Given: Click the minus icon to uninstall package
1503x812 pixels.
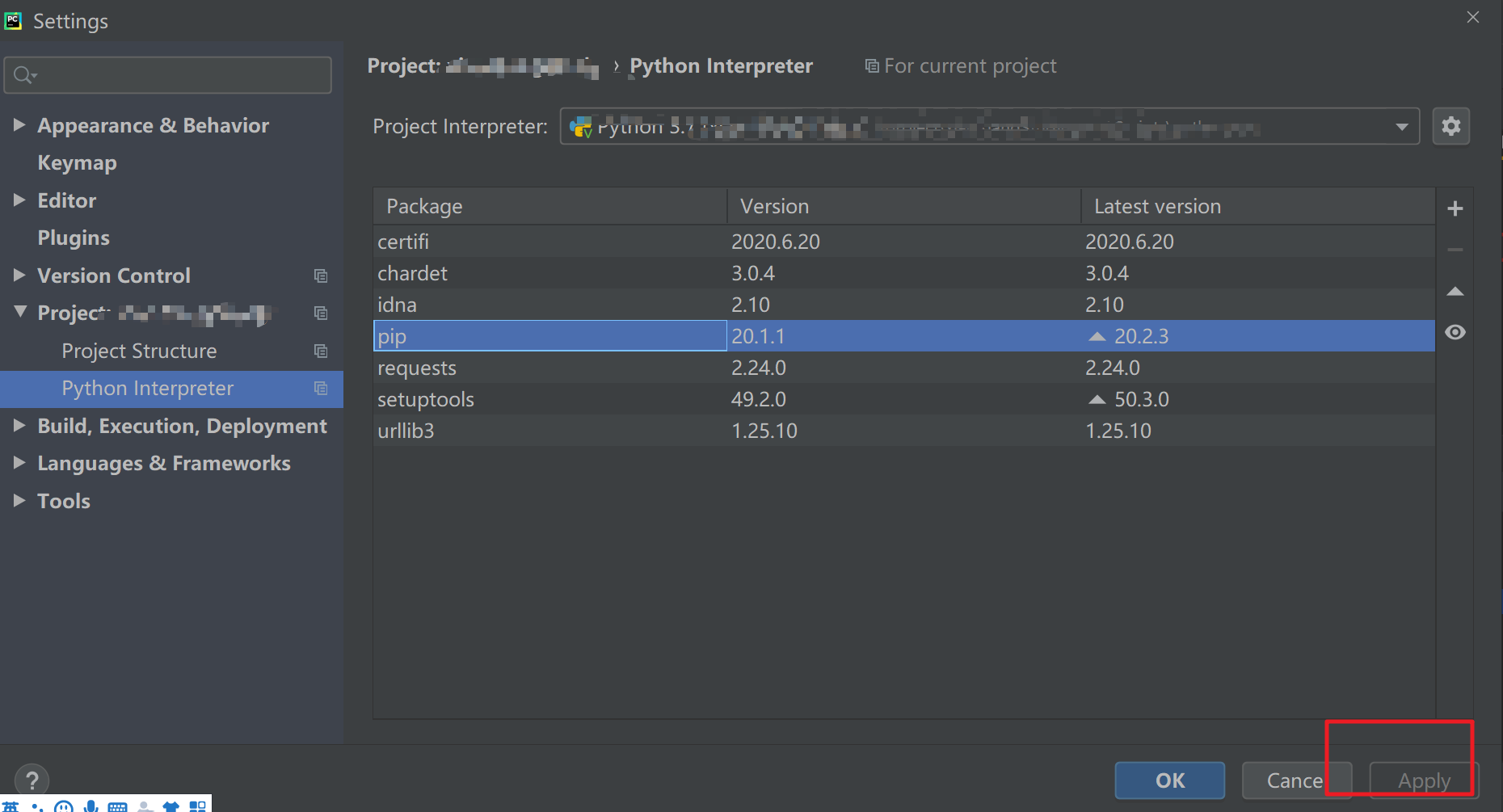Looking at the screenshot, I should click(x=1455, y=250).
